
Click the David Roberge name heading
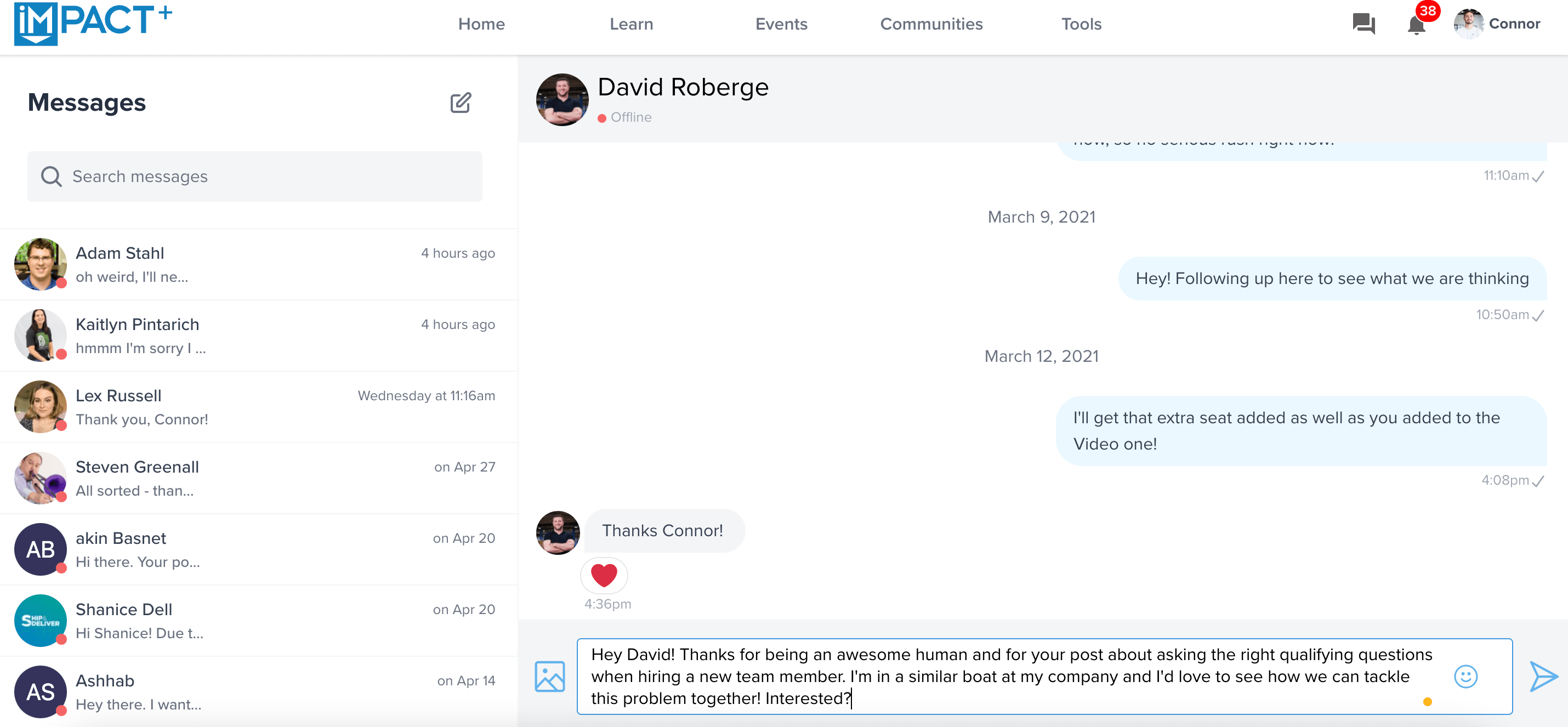[x=683, y=87]
